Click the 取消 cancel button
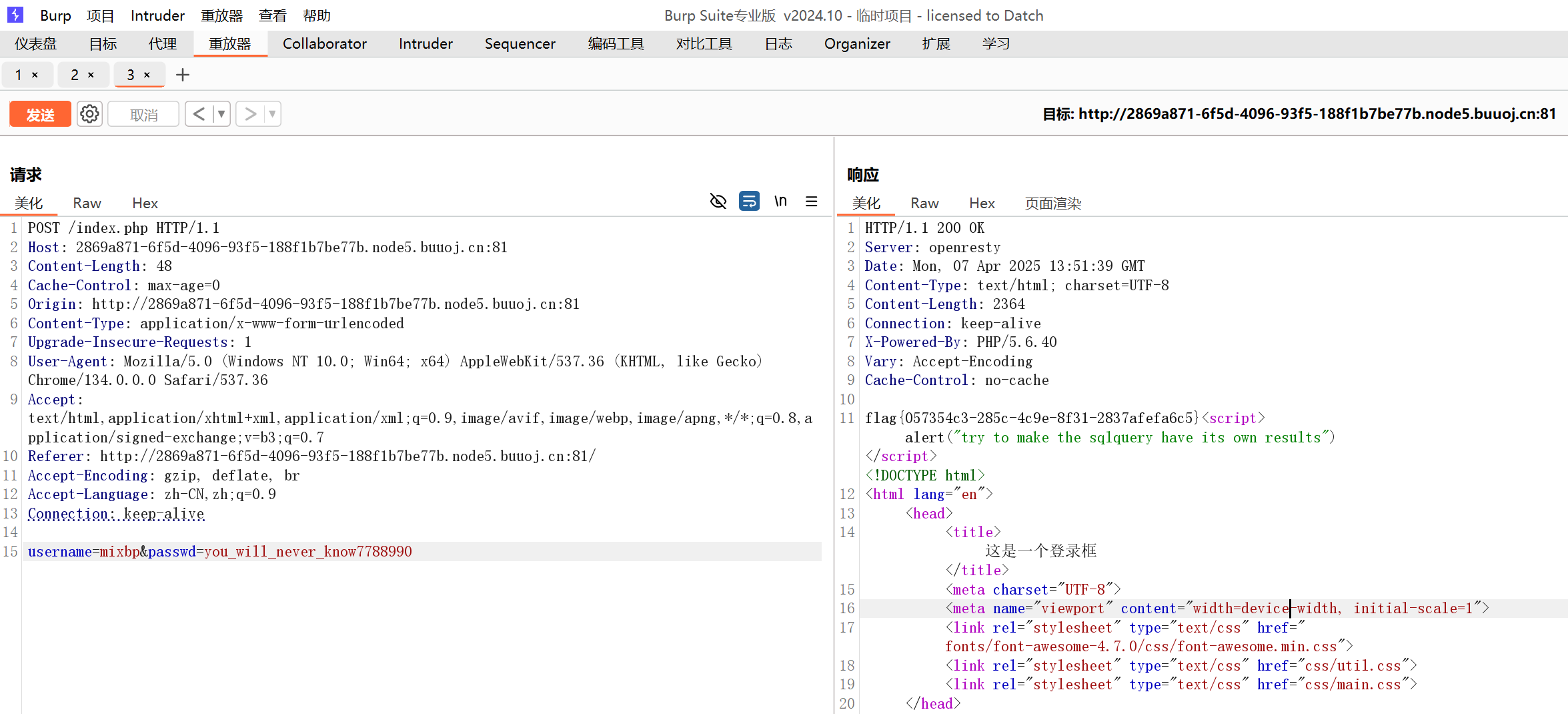The height and width of the screenshot is (714, 1568). tap(143, 114)
